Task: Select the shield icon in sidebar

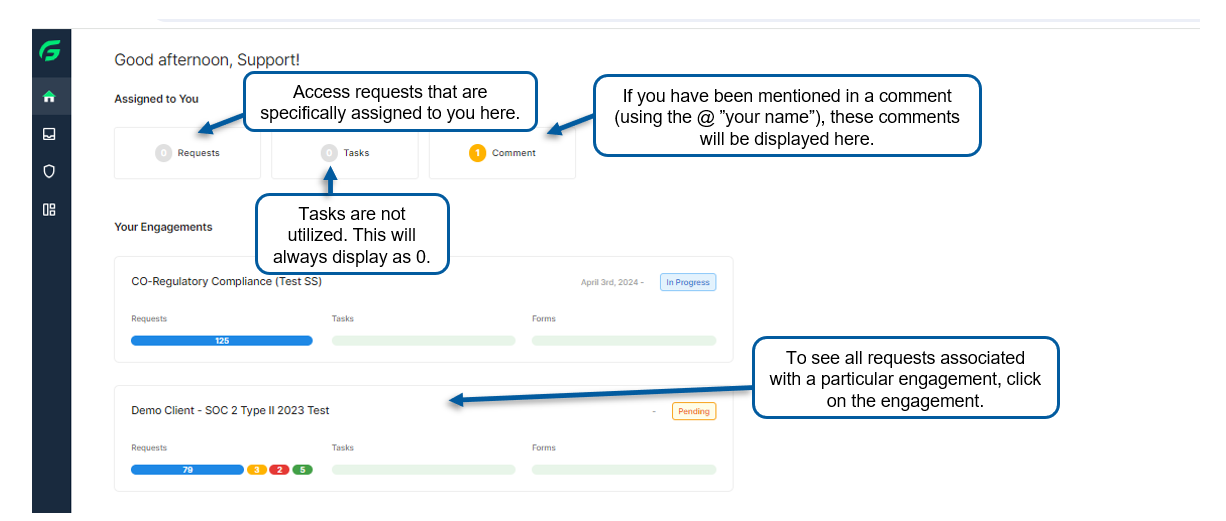Action: (49, 171)
